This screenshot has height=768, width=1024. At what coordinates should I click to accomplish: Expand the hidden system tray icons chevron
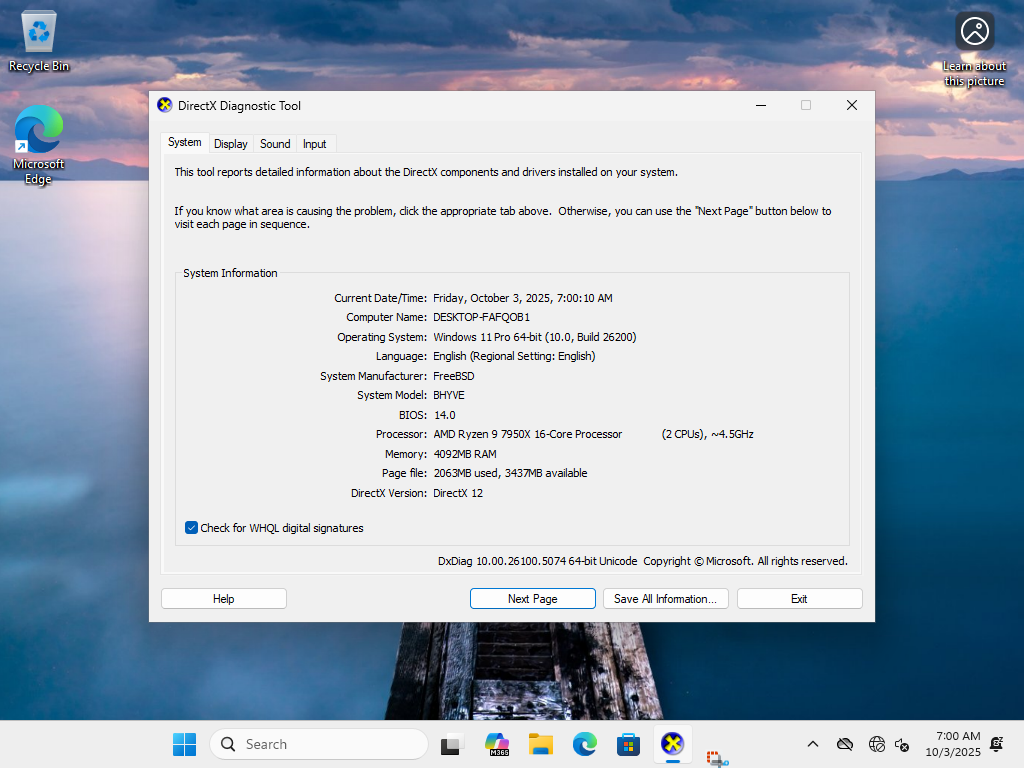(x=812, y=744)
